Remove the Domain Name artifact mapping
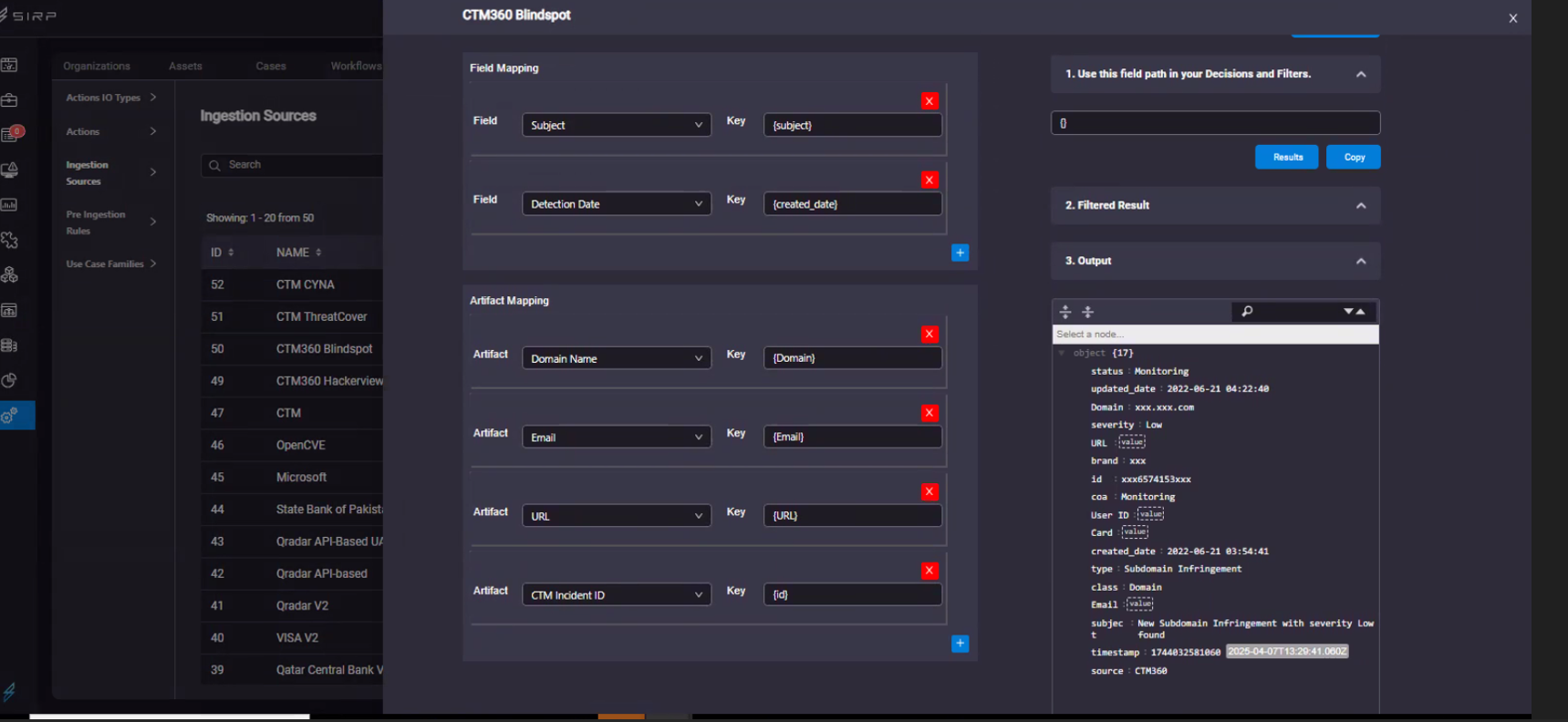The height and width of the screenshot is (722, 1568). click(x=929, y=335)
